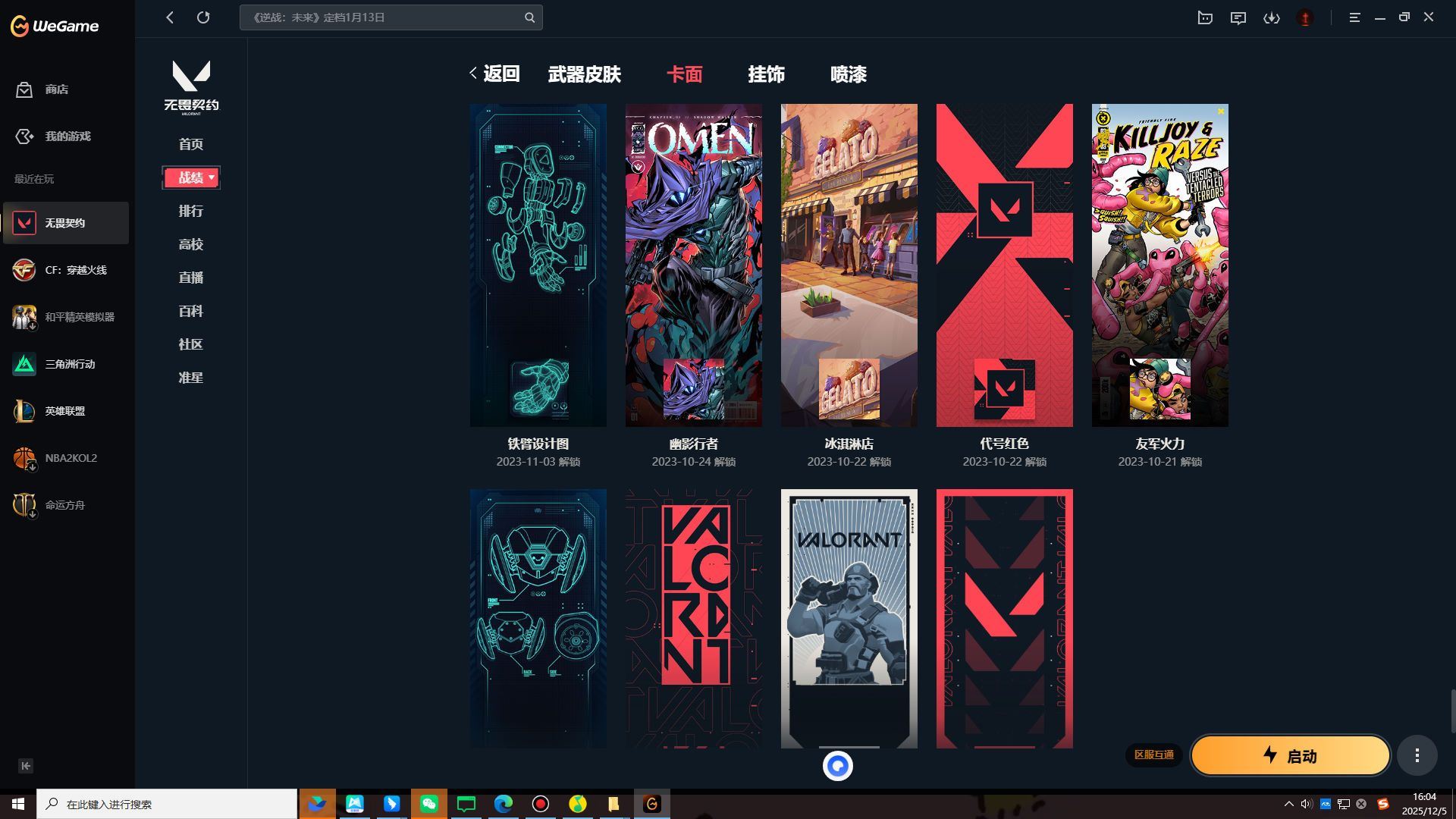Select the 商店 (Store) icon in sidebar
The image size is (1456, 819).
click(25, 89)
